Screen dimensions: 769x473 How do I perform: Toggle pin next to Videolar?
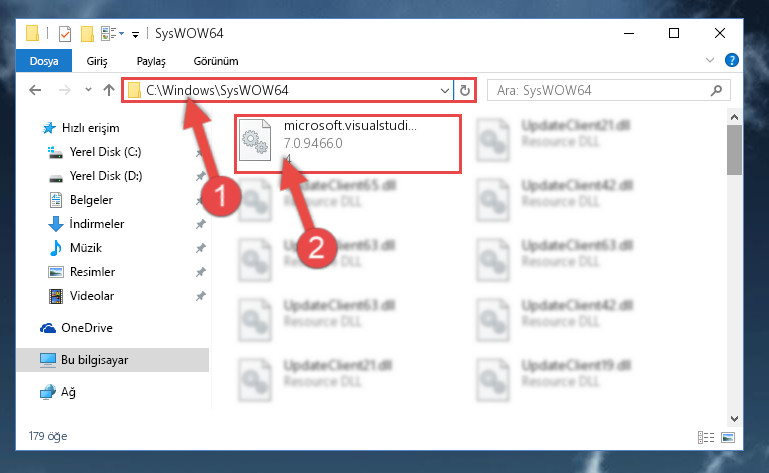[201, 296]
